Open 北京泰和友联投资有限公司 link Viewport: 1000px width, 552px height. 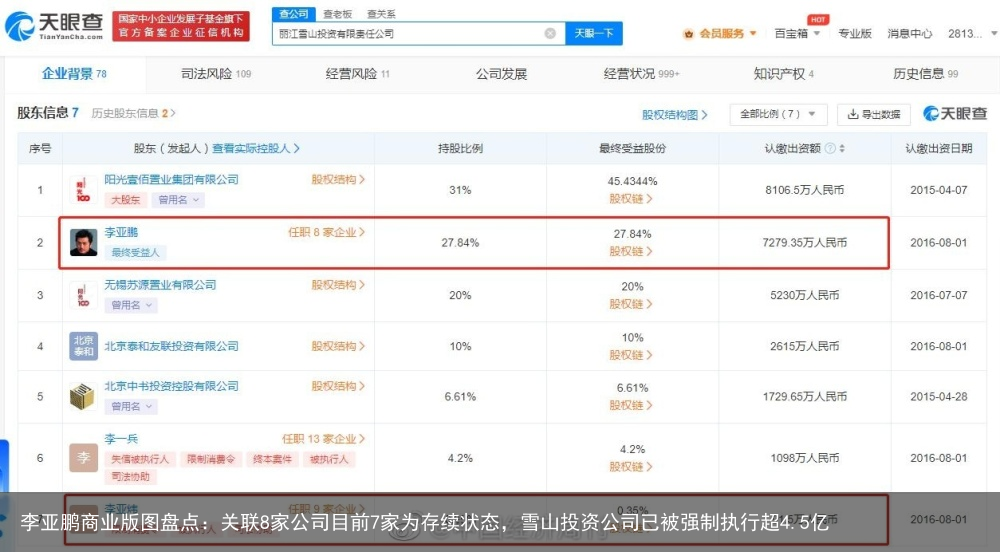pyautogui.click(x=172, y=346)
